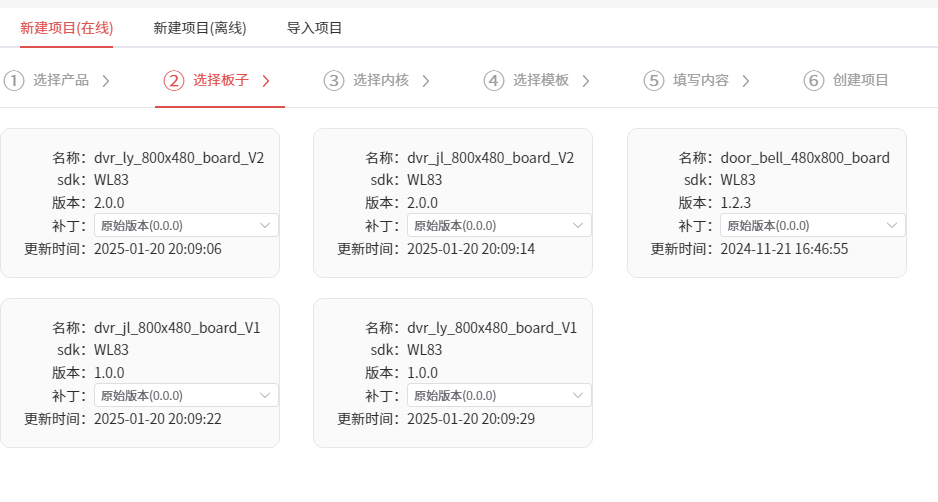938x502 pixels.
Task: Click version 2.0.0 on dvr_jl V2 card
Action: pos(423,203)
